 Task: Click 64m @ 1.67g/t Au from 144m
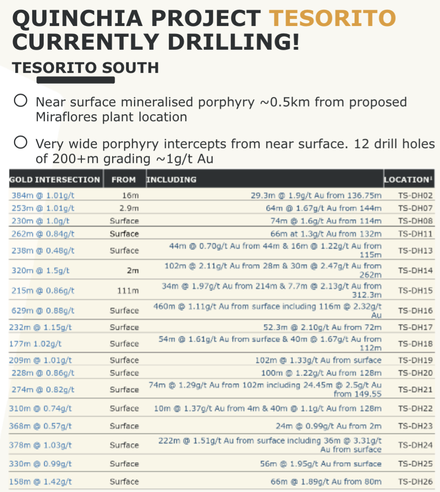[324, 208]
